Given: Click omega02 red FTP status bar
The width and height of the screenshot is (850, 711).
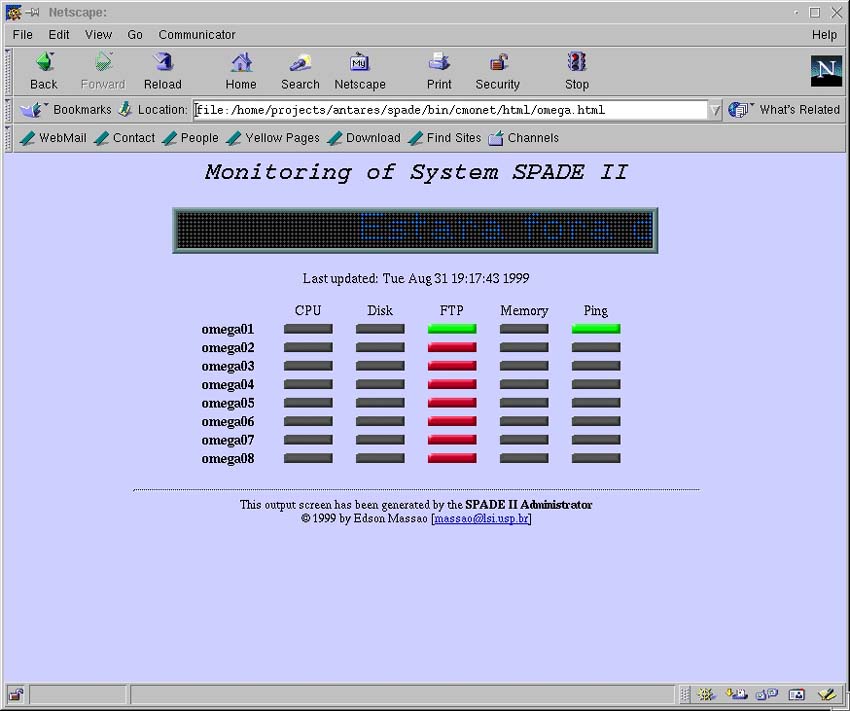Looking at the screenshot, I should tap(452, 347).
